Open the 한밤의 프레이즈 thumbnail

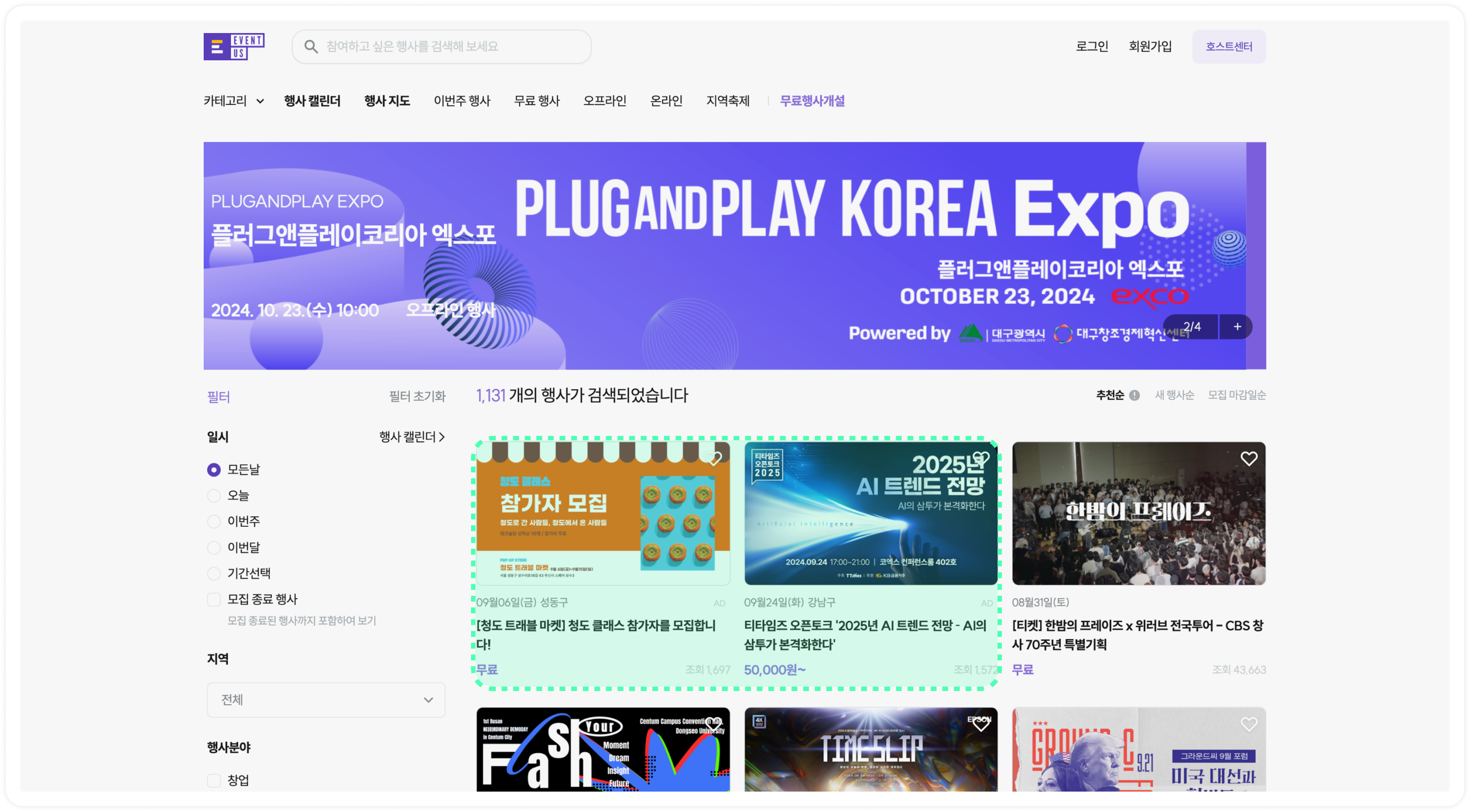1138,513
